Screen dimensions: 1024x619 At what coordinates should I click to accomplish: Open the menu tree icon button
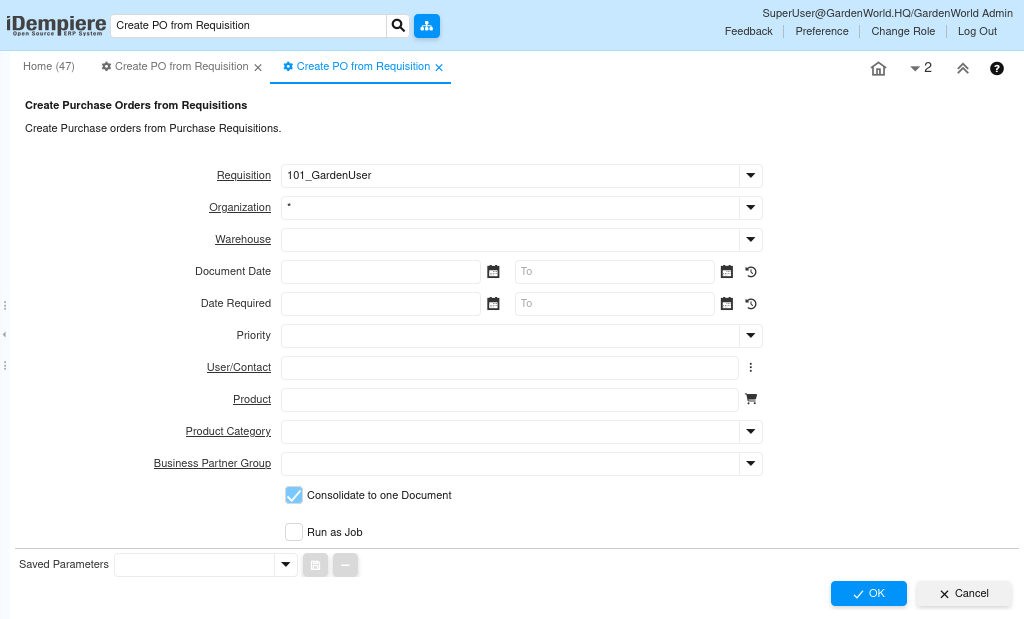pyautogui.click(x=427, y=25)
